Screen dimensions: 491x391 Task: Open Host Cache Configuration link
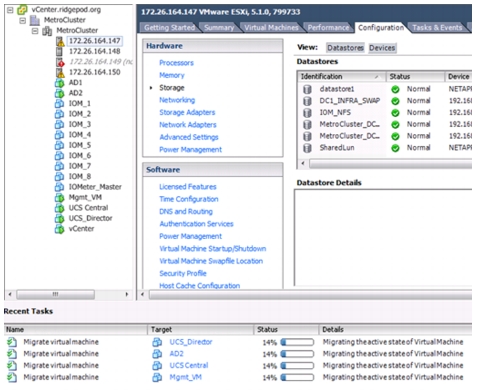coord(199,286)
